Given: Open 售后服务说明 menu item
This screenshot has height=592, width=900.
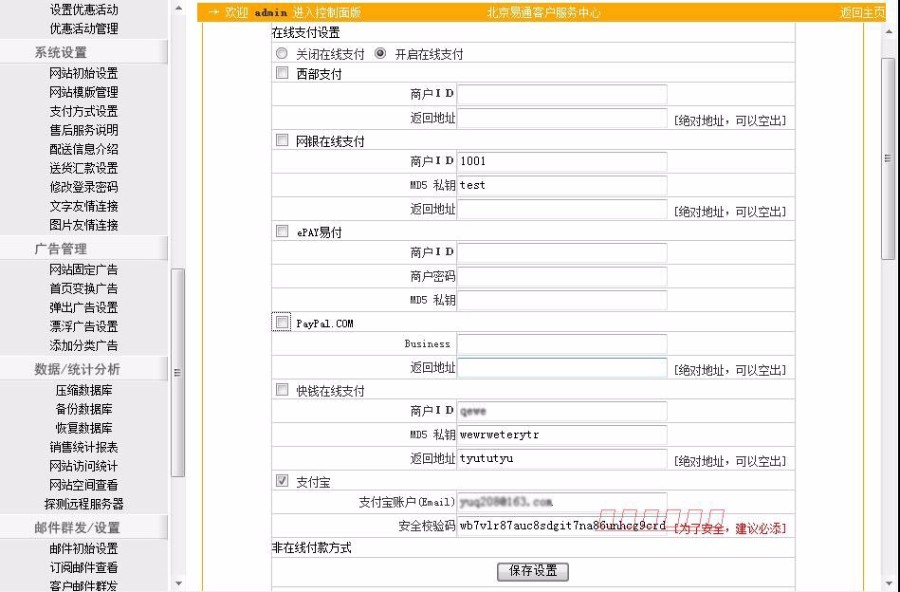Looking at the screenshot, I should [84, 130].
